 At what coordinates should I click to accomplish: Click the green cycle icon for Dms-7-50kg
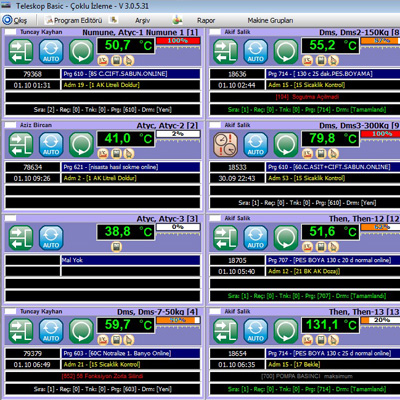pos(81,331)
